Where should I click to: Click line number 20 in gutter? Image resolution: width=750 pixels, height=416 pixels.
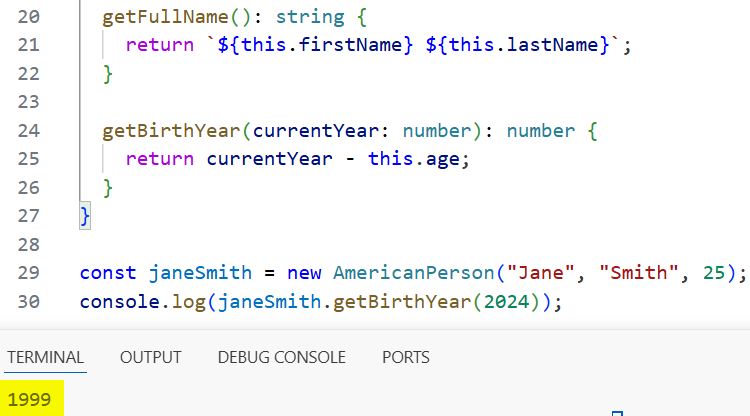[x=29, y=17]
